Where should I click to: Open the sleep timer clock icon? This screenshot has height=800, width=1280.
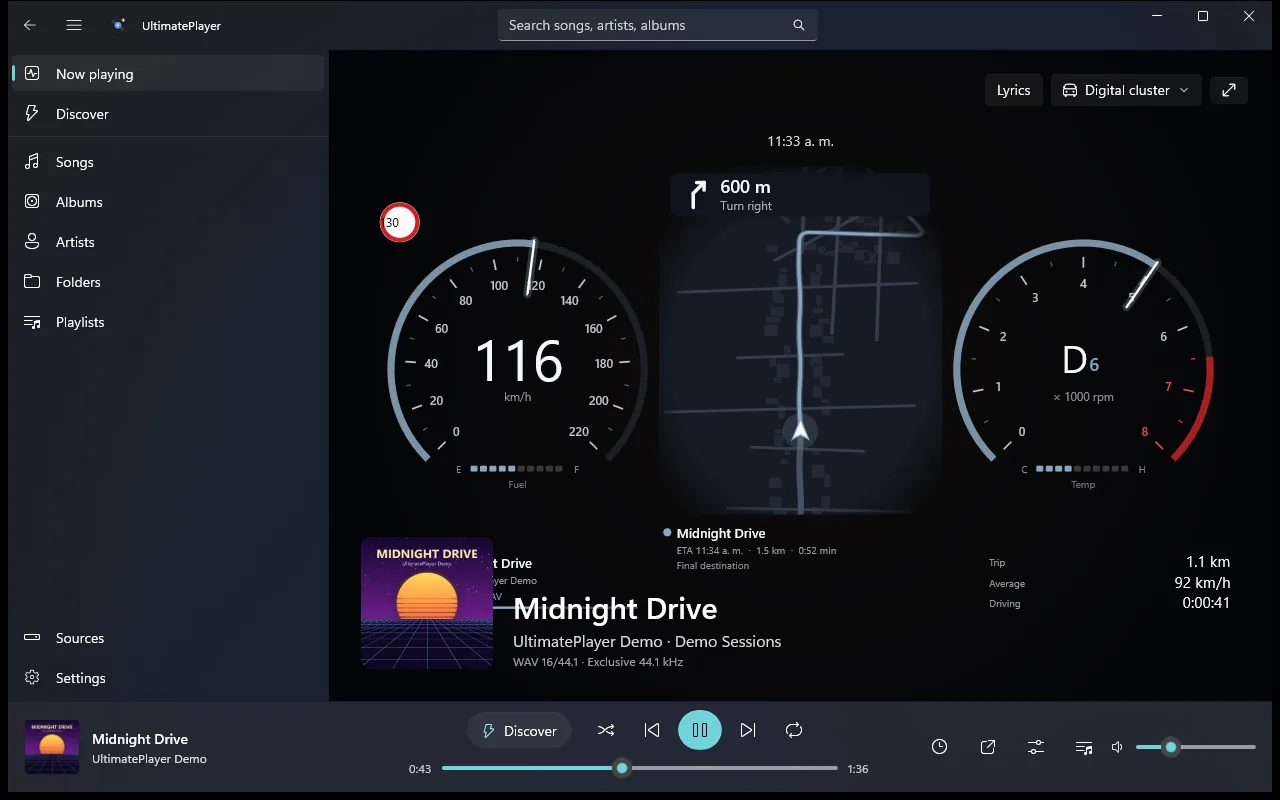coord(940,747)
